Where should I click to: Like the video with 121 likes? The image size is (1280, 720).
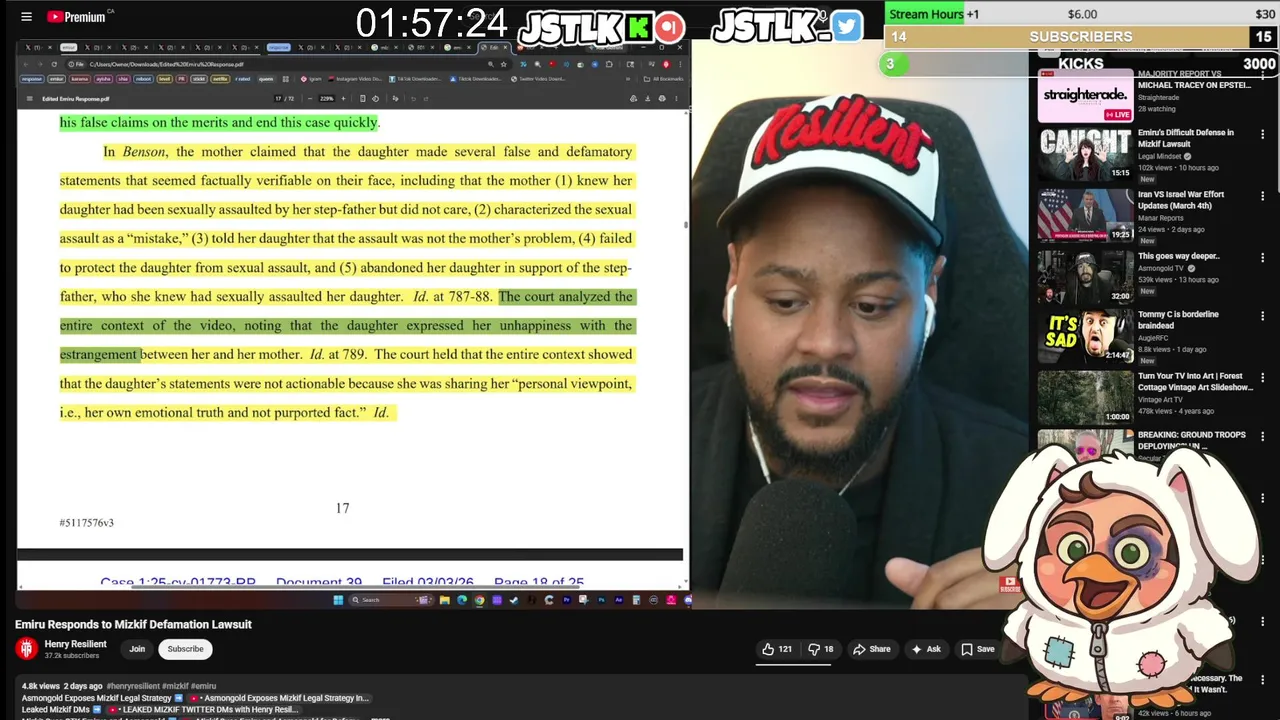(777, 649)
